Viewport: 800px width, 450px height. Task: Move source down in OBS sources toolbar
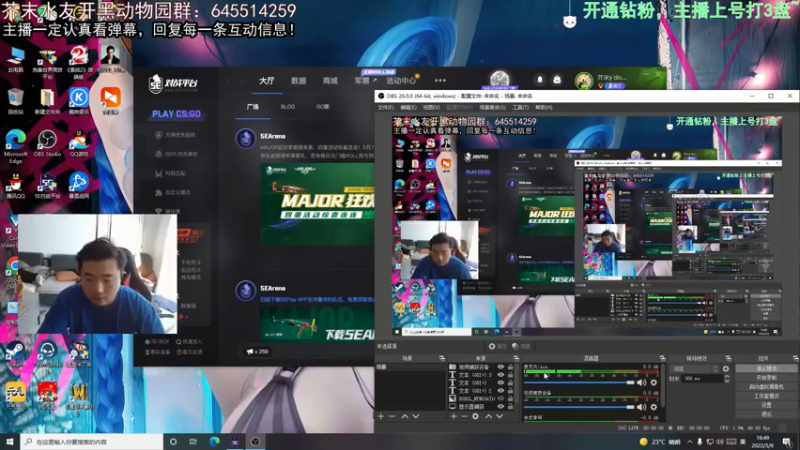tap(499, 416)
